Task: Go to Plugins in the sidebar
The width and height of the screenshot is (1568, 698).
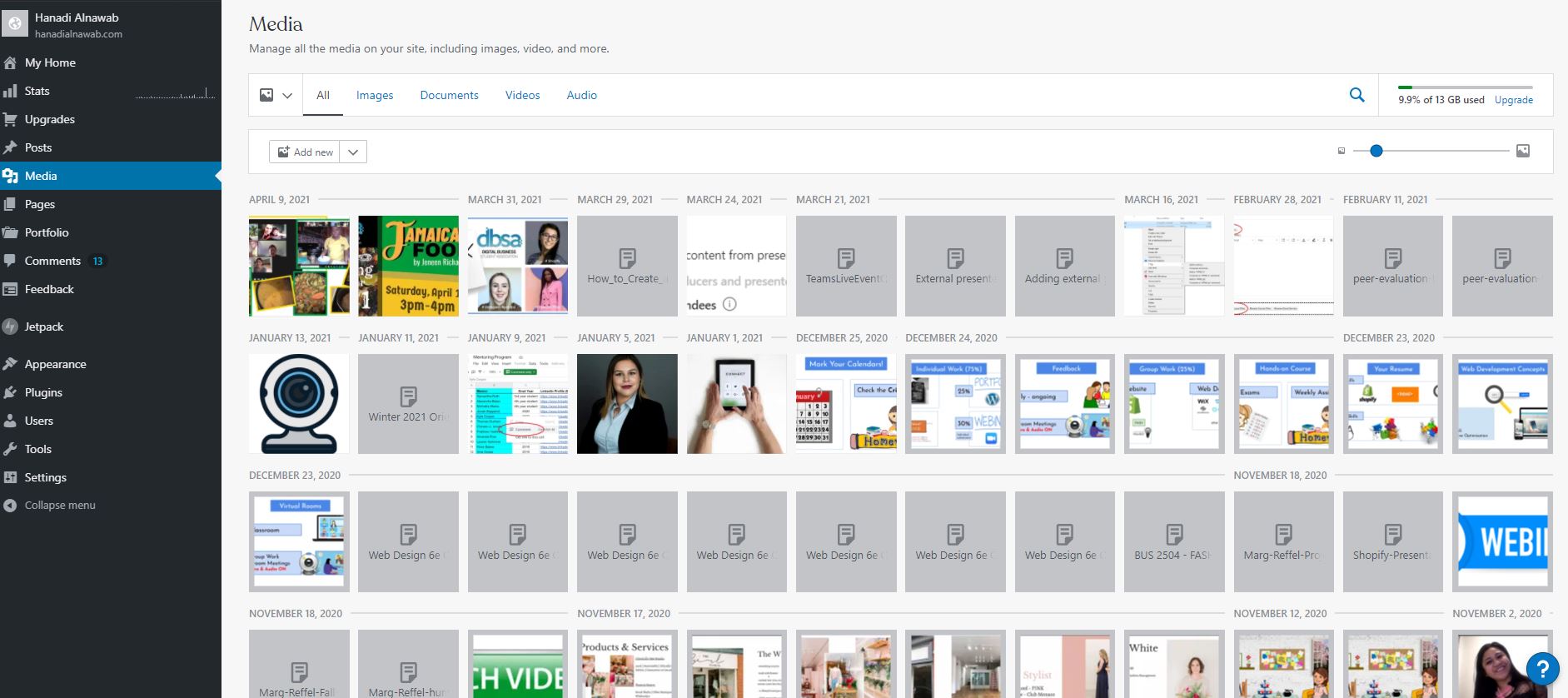Action: click(43, 392)
